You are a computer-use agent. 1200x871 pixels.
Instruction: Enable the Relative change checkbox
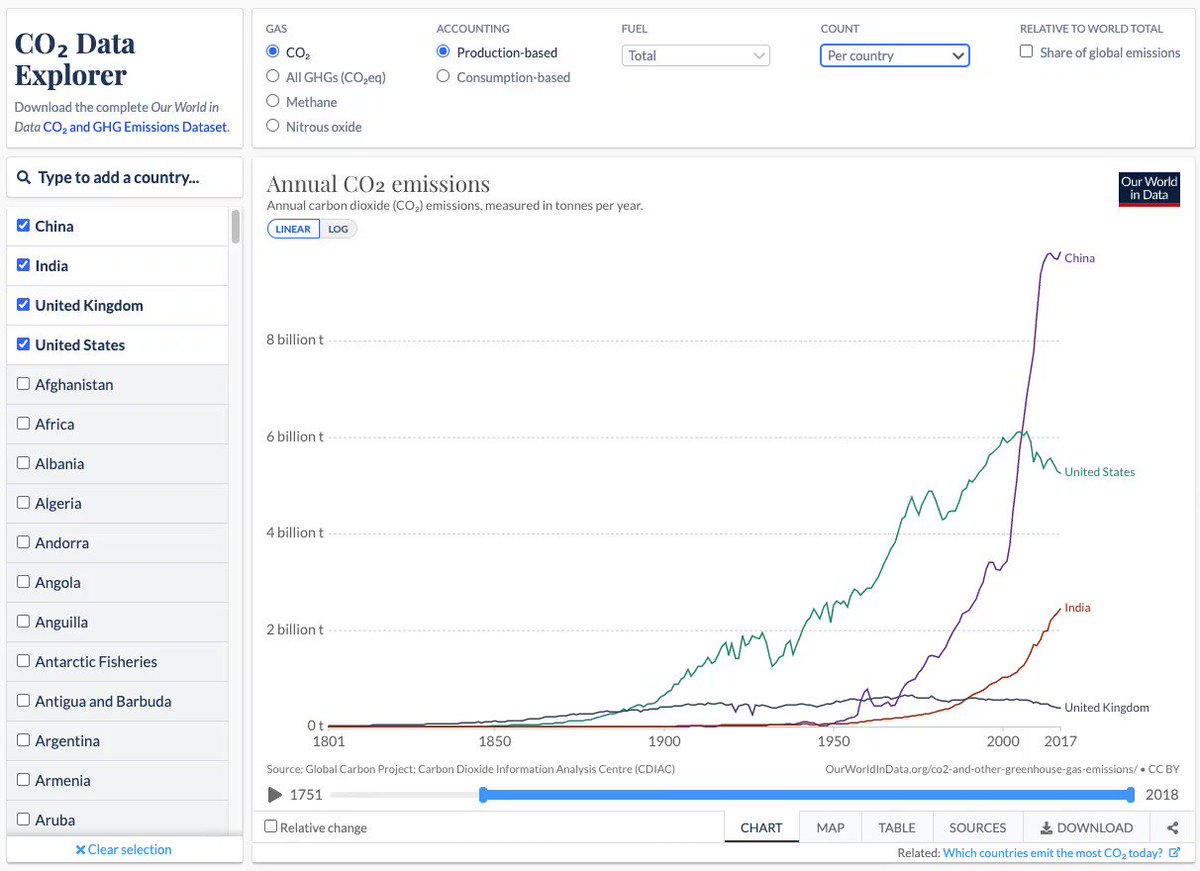(x=271, y=827)
